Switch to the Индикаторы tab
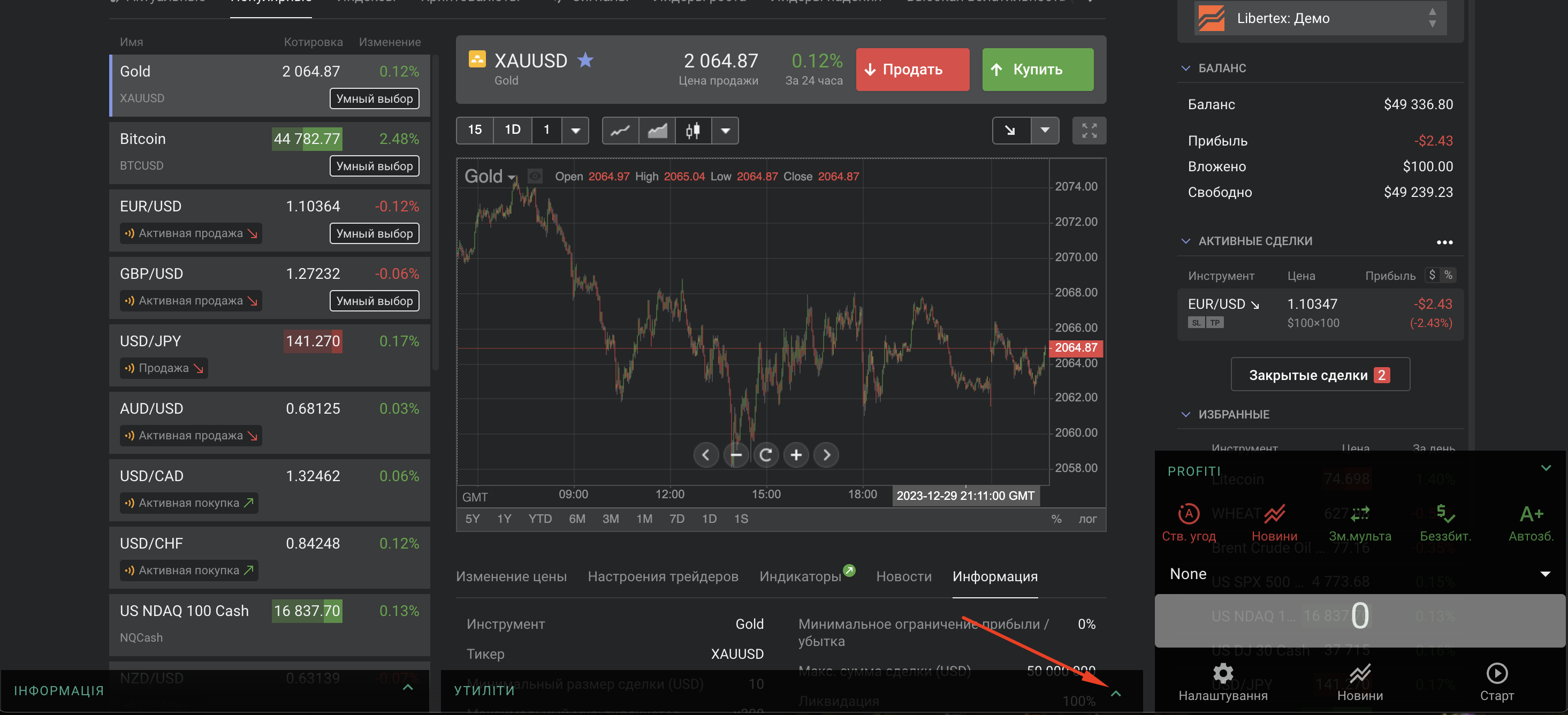Screen dimensions: 1568x715 click(800, 576)
